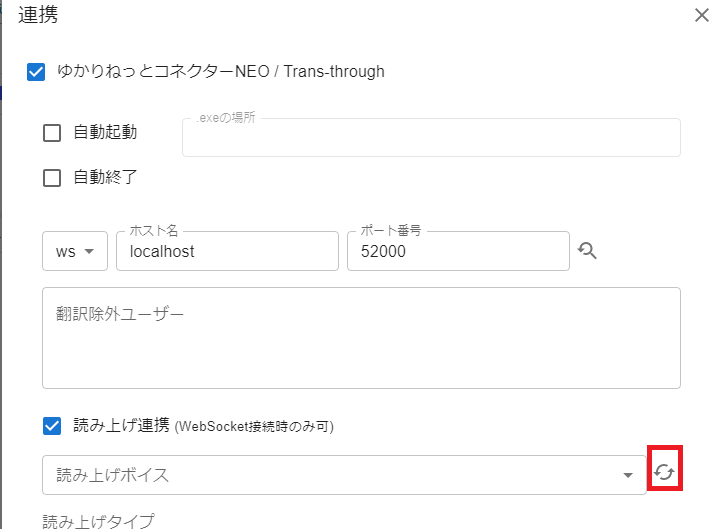Enable the 自動起動 checkbox
The height and width of the screenshot is (529, 721).
52,133
